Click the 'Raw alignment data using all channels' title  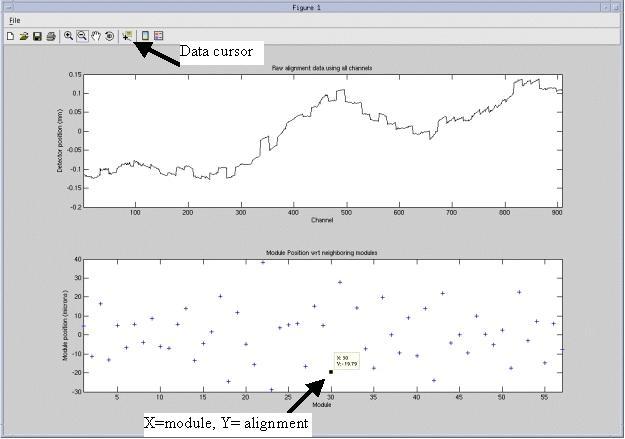pos(322,68)
